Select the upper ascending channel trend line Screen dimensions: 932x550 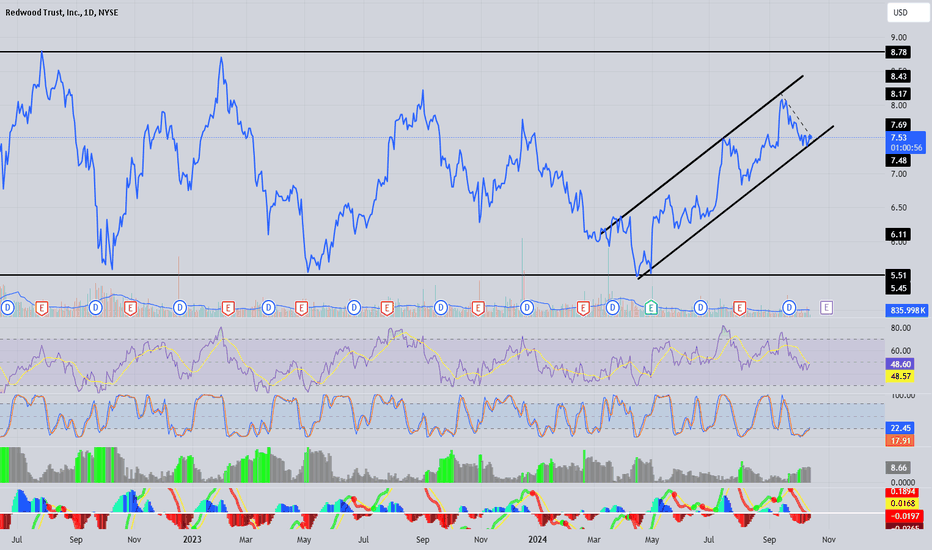pos(702,153)
